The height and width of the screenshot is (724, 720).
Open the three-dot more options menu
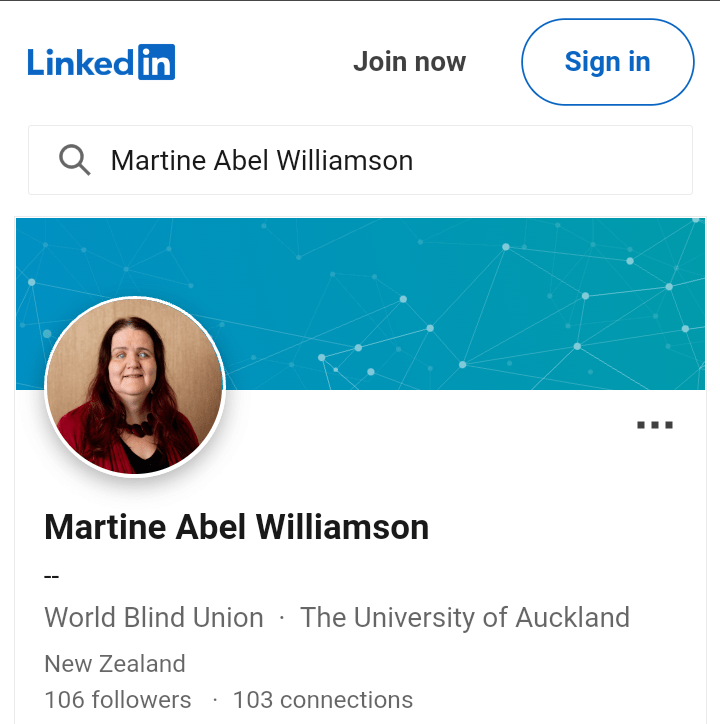point(655,425)
